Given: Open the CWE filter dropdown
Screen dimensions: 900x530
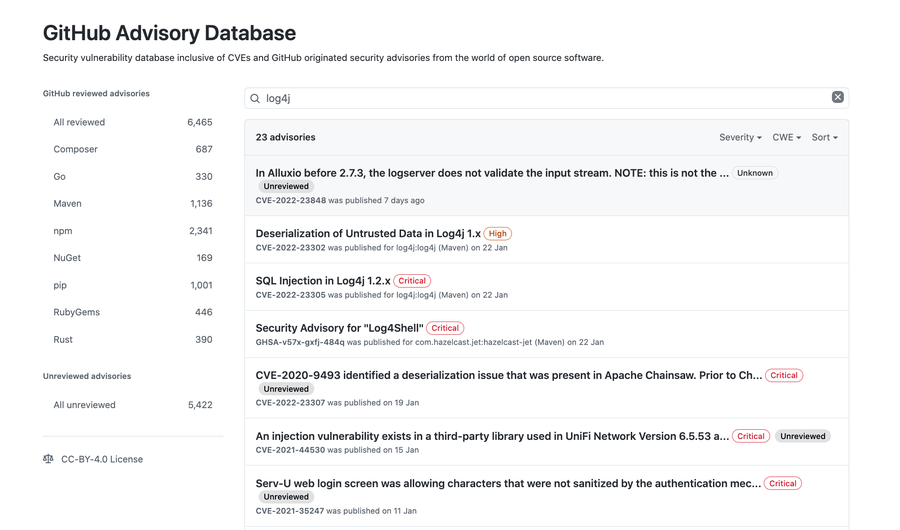Looking at the screenshot, I should tap(786, 137).
